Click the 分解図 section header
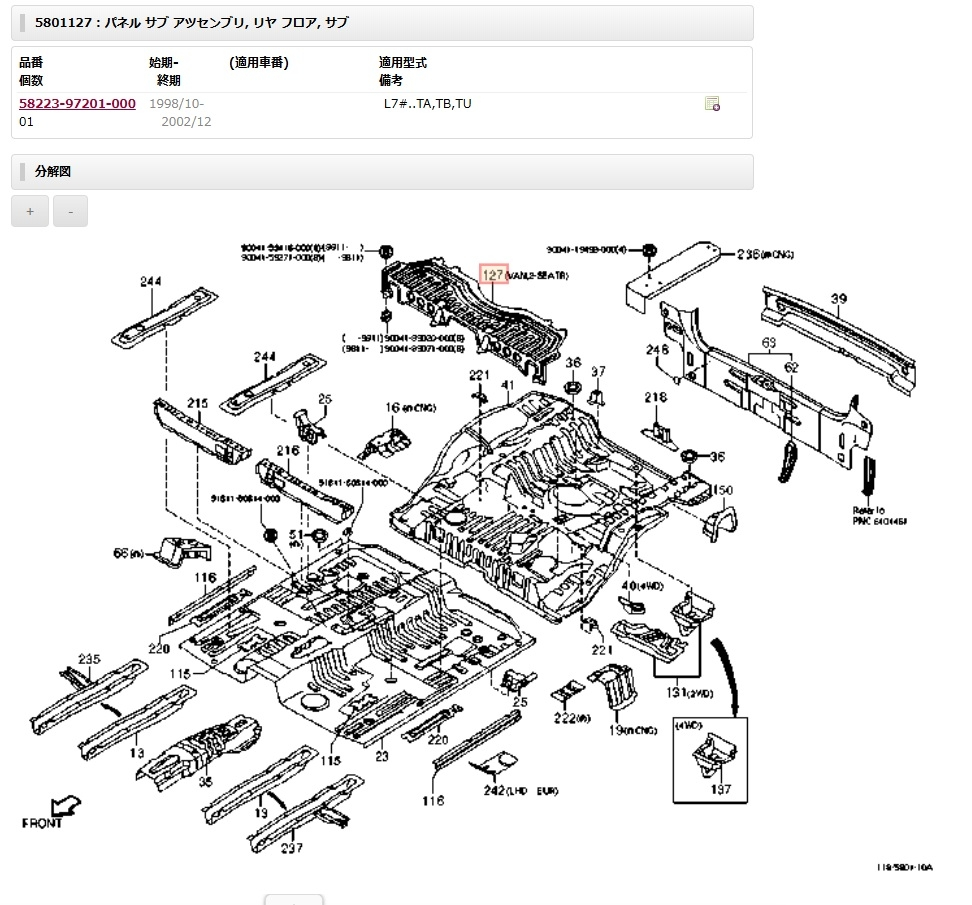Screen dimensions: 972x905 pyautogui.click(x=53, y=172)
